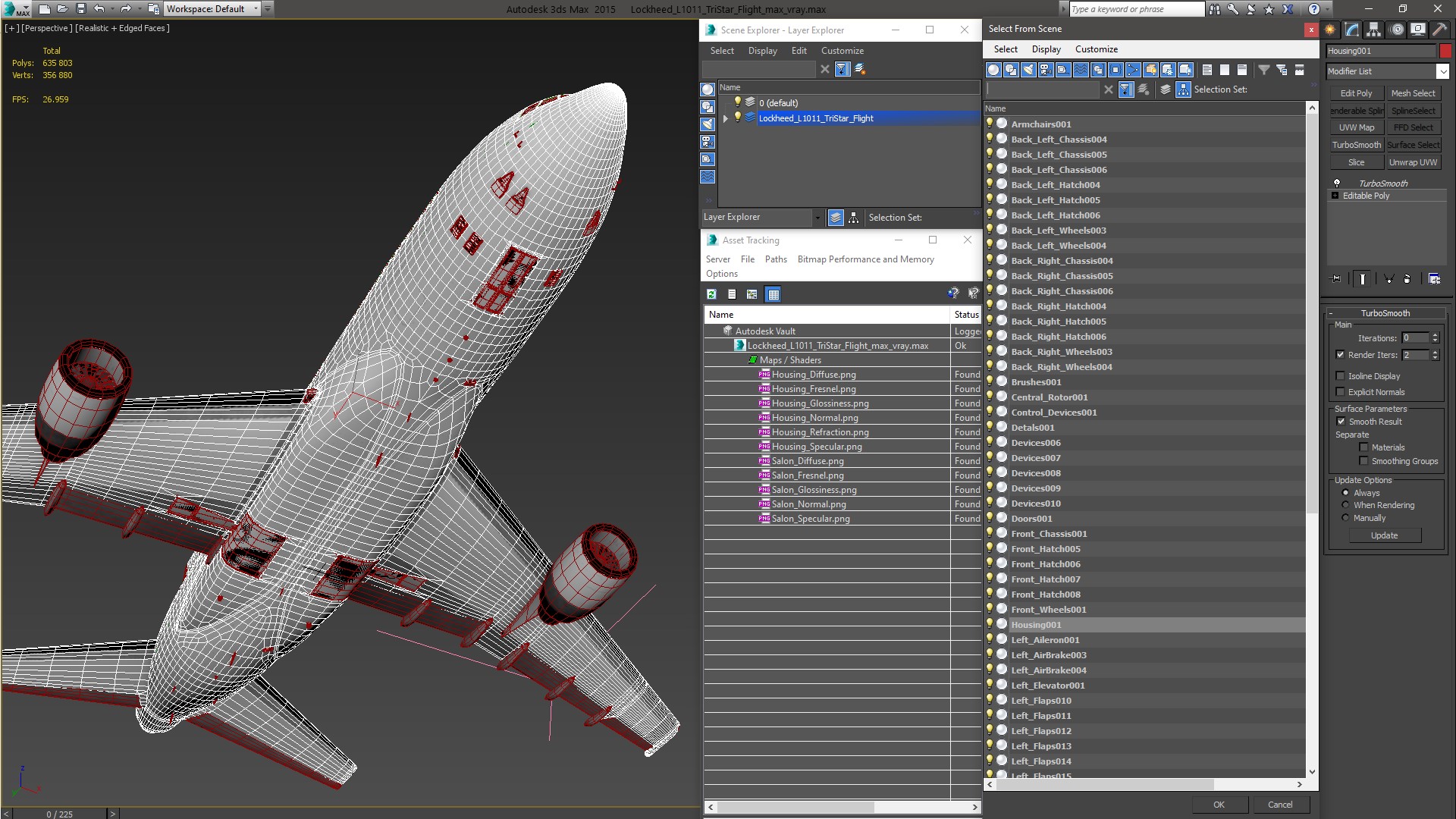Open the Create command panel tab

[x=1330, y=30]
